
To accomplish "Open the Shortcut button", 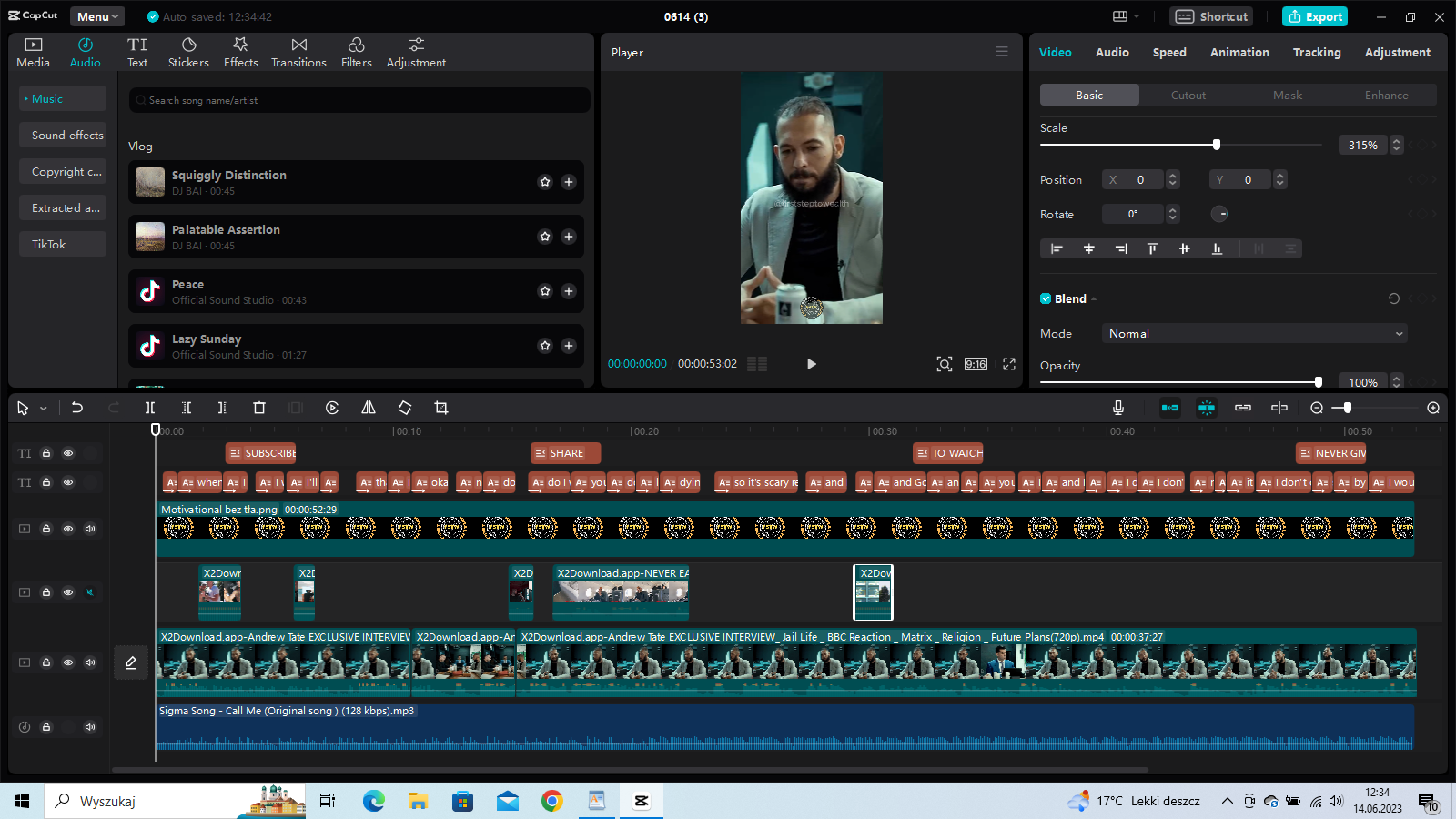I will [1212, 16].
